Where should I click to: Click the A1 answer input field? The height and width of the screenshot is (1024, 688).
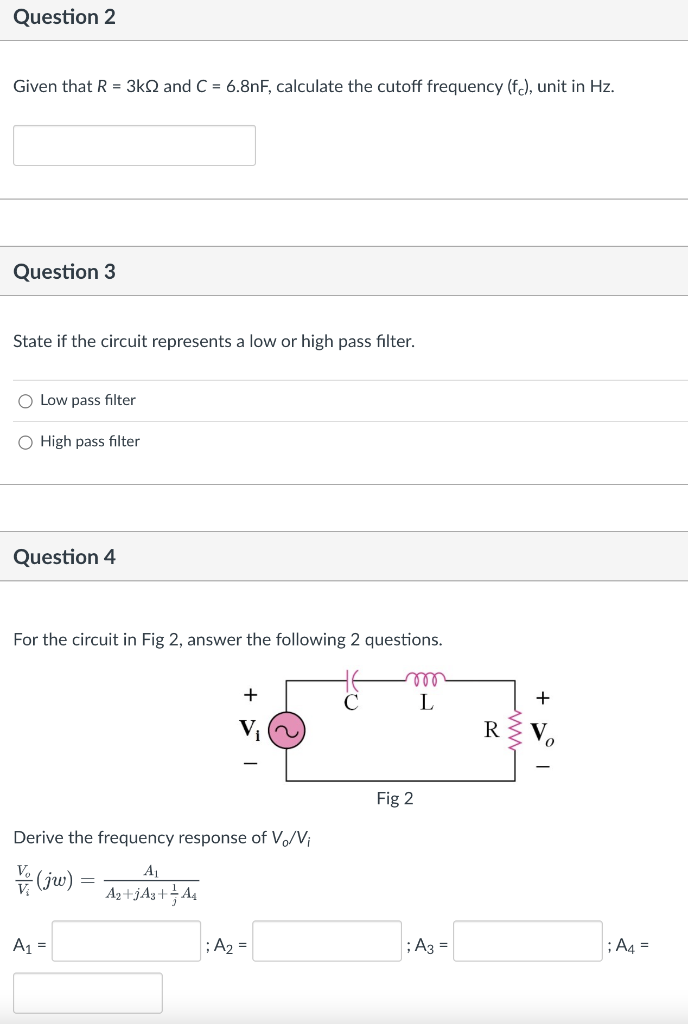click(x=127, y=941)
